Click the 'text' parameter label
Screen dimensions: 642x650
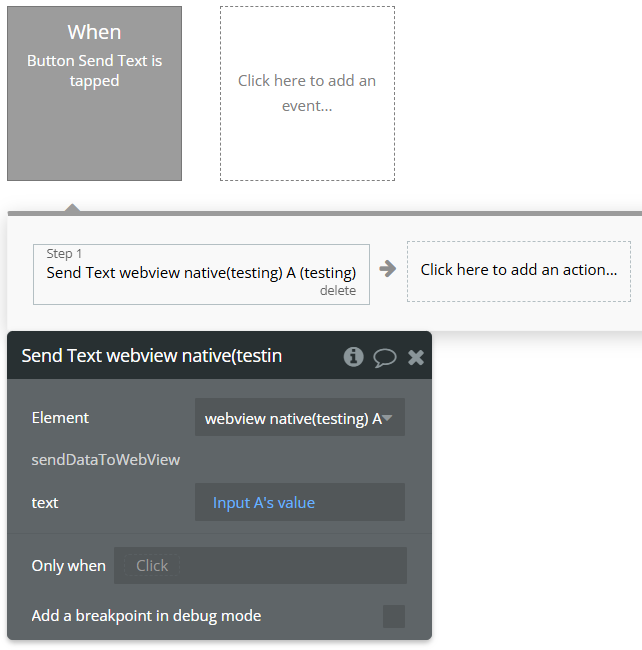point(45,502)
